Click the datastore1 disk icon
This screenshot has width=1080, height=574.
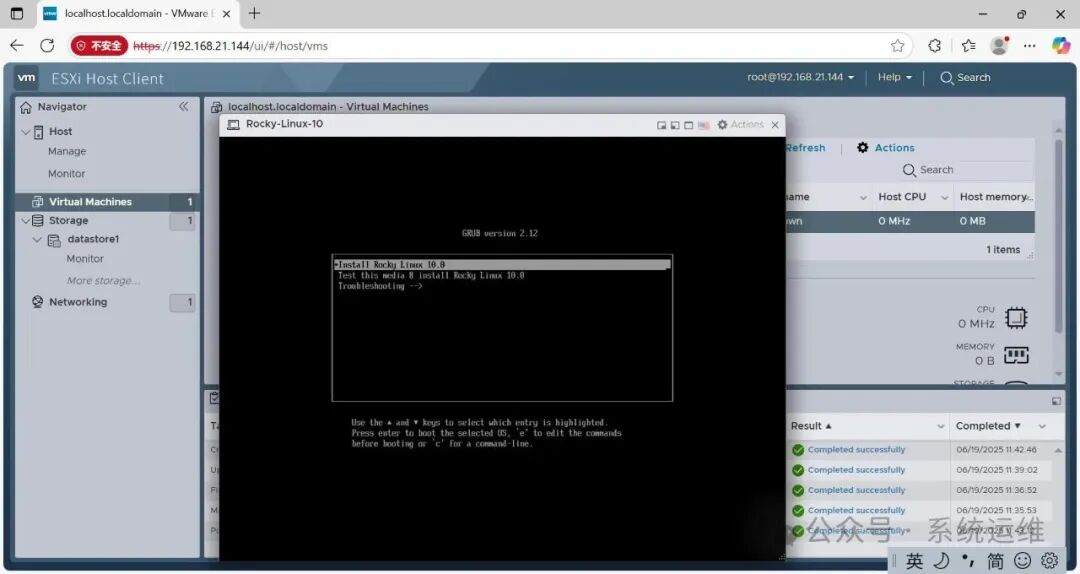(x=54, y=240)
